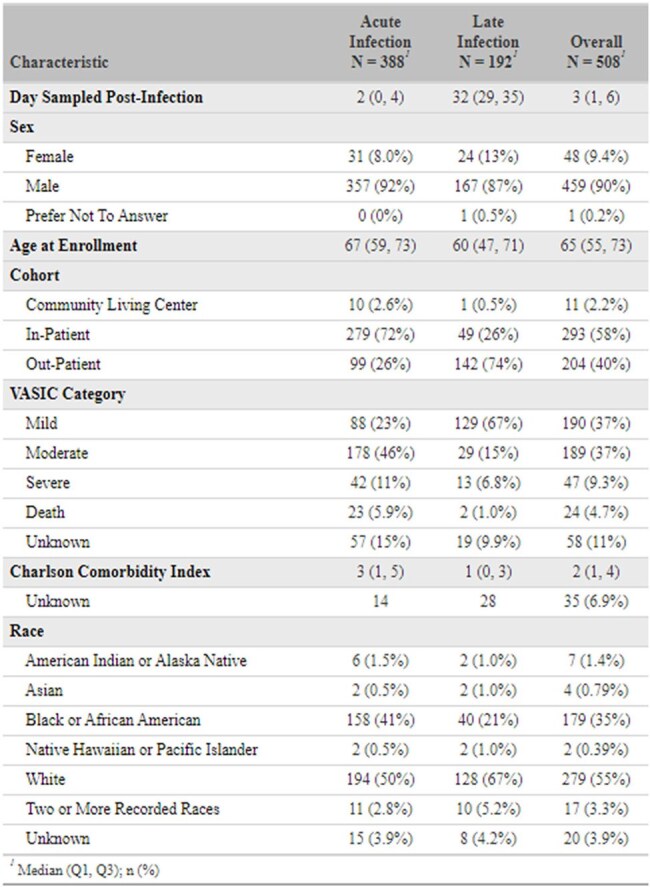650x887 pixels.
Task: Select the Acute Infection N = 388 header
Action: pyautogui.click(x=380, y=41)
